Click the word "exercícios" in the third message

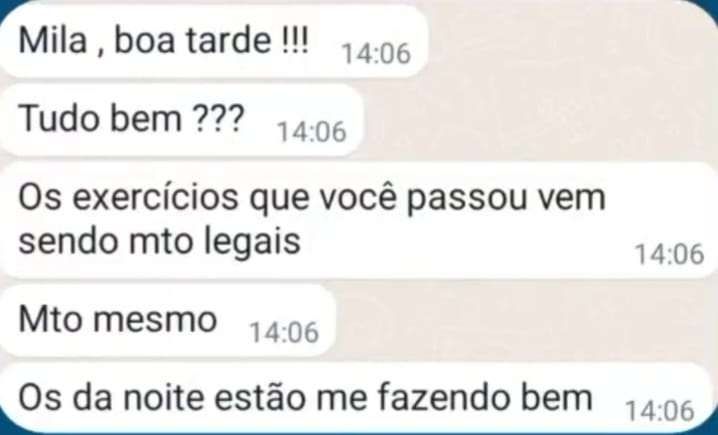[156, 198]
